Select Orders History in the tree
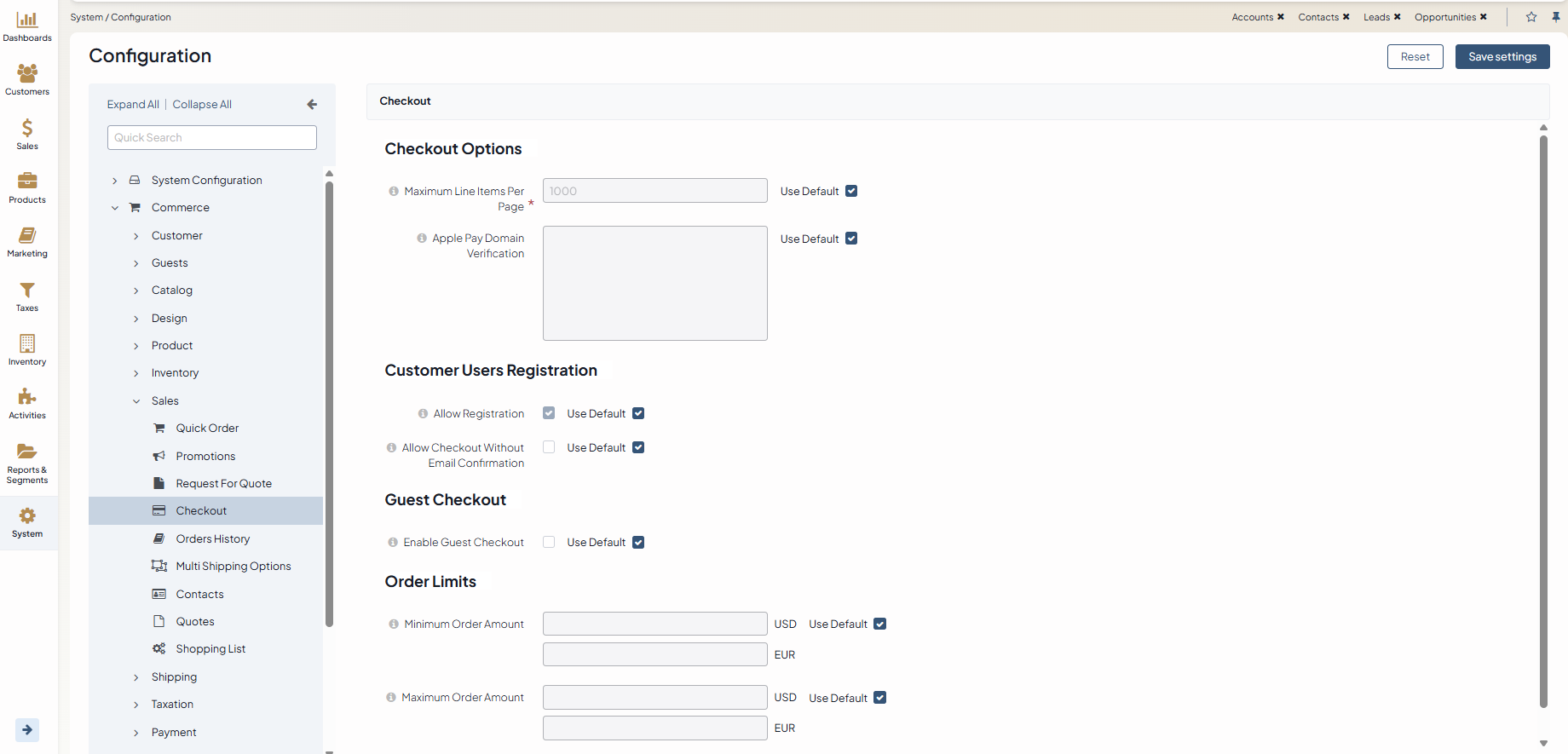Viewport: 1568px width, 754px height. (x=212, y=539)
